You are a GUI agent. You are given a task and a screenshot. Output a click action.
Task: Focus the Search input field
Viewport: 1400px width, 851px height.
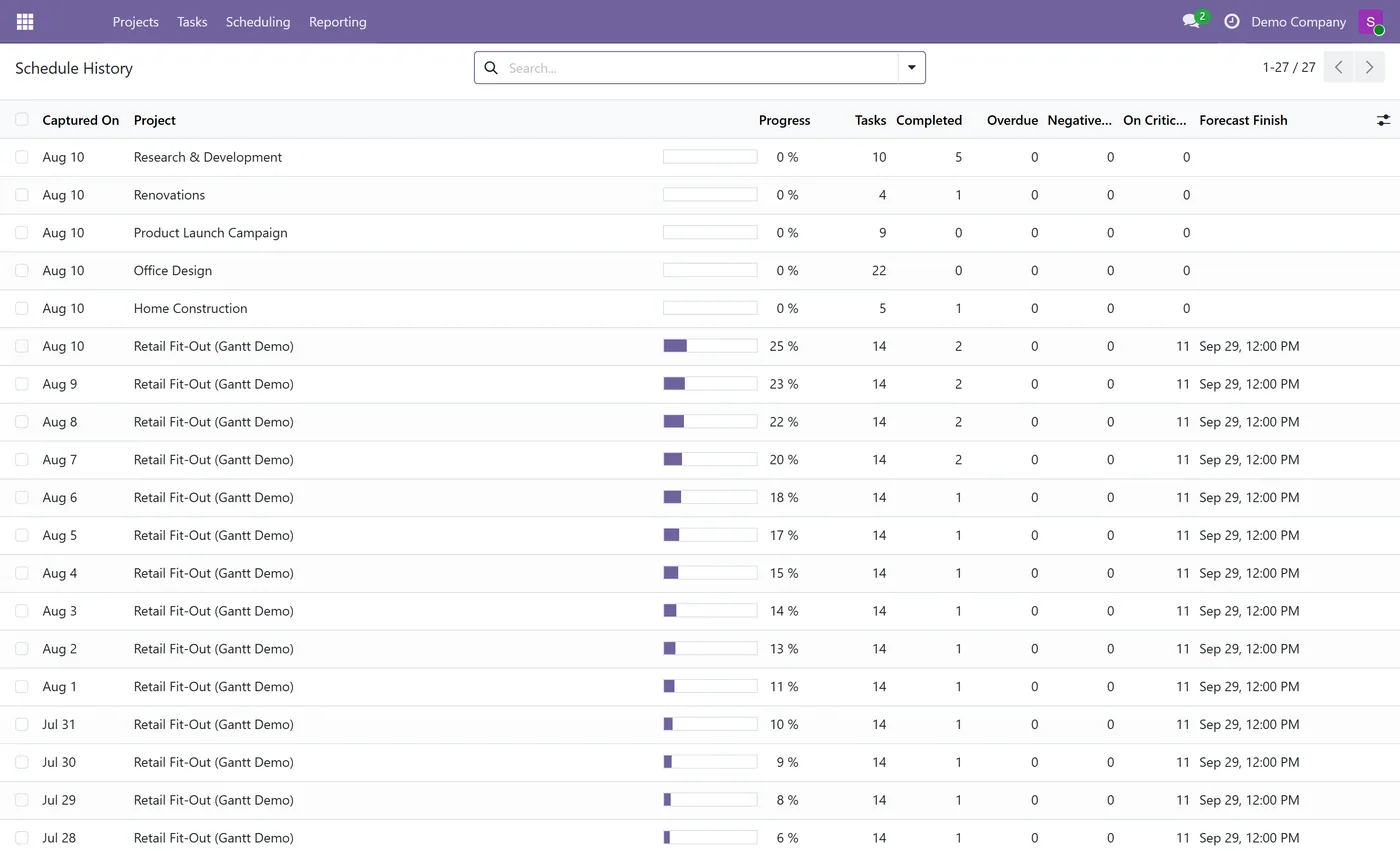point(700,68)
